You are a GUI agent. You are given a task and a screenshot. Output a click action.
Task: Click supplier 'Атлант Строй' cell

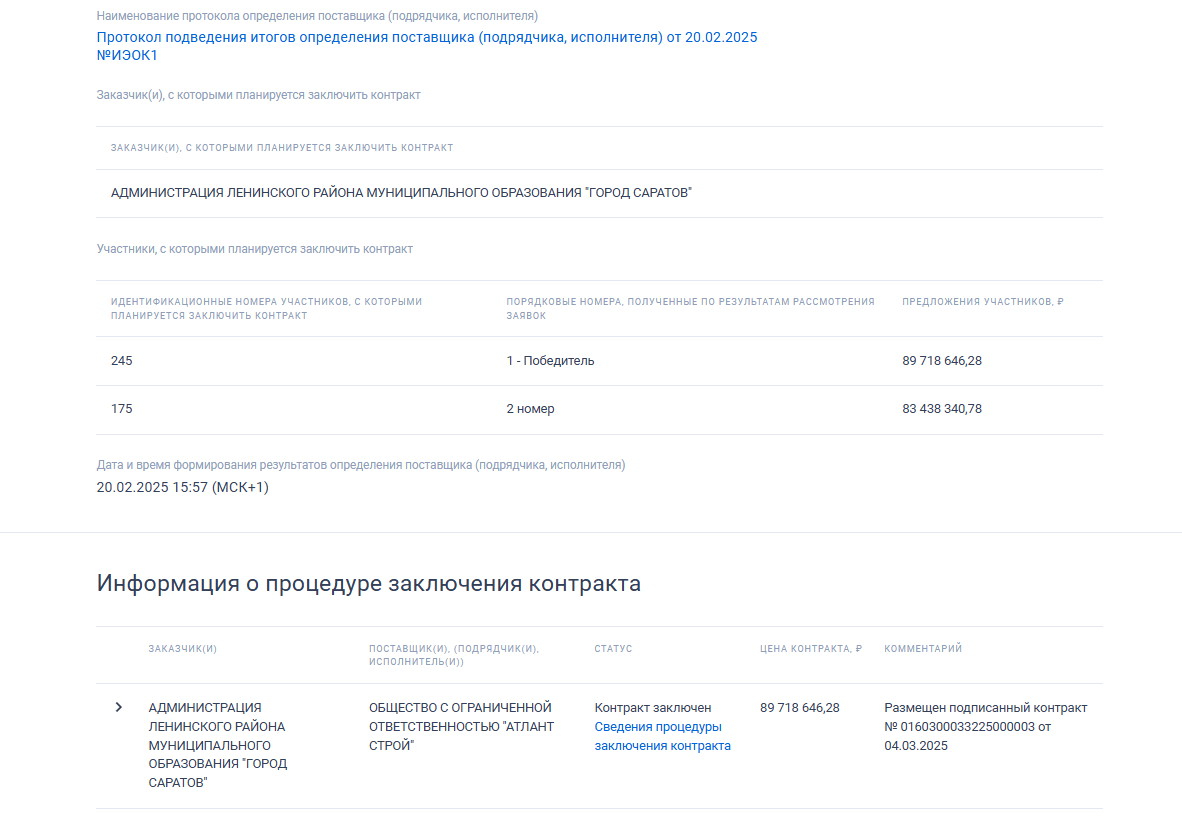(x=460, y=726)
